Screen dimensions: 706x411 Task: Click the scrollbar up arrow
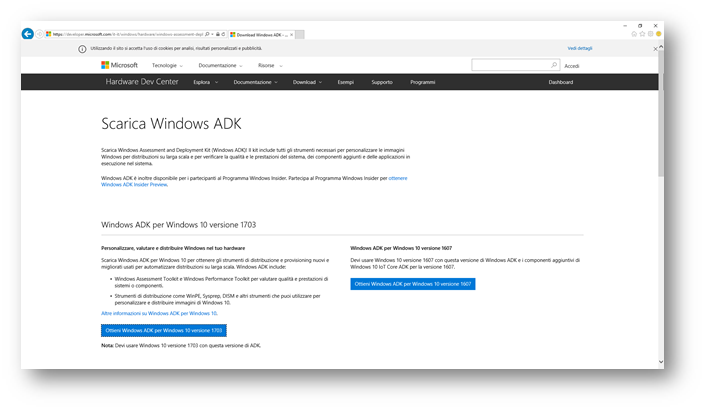pyautogui.click(x=661, y=46)
